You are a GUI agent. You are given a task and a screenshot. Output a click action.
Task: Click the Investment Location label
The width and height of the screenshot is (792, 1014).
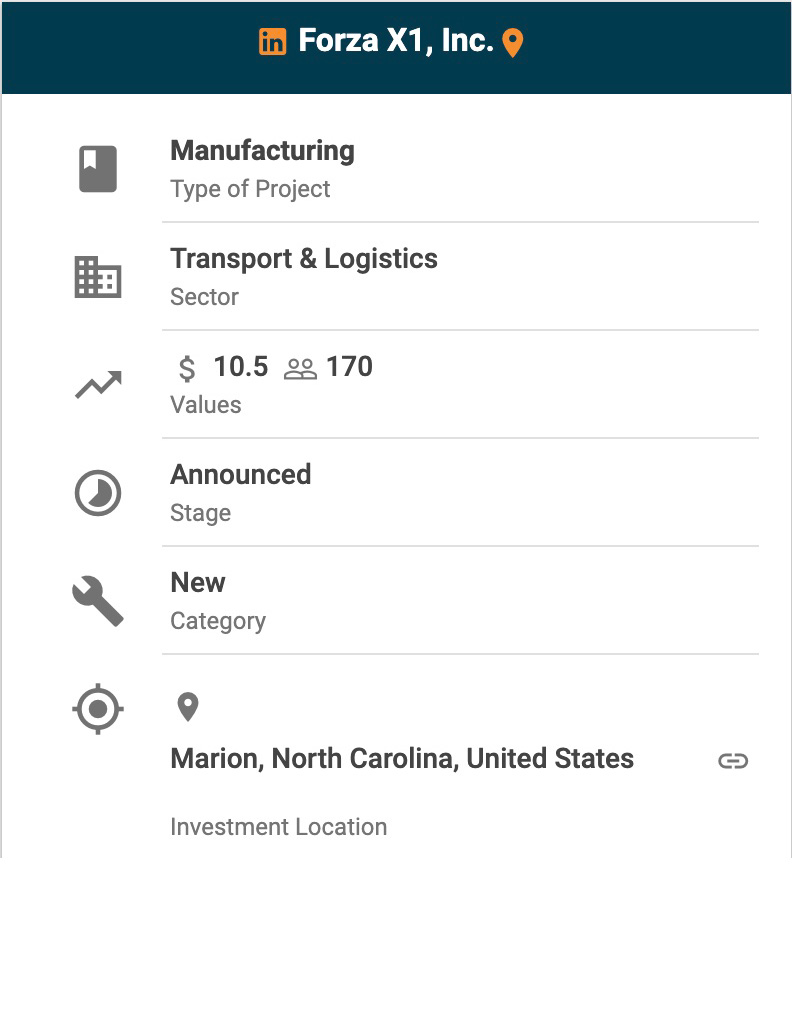(x=279, y=827)
